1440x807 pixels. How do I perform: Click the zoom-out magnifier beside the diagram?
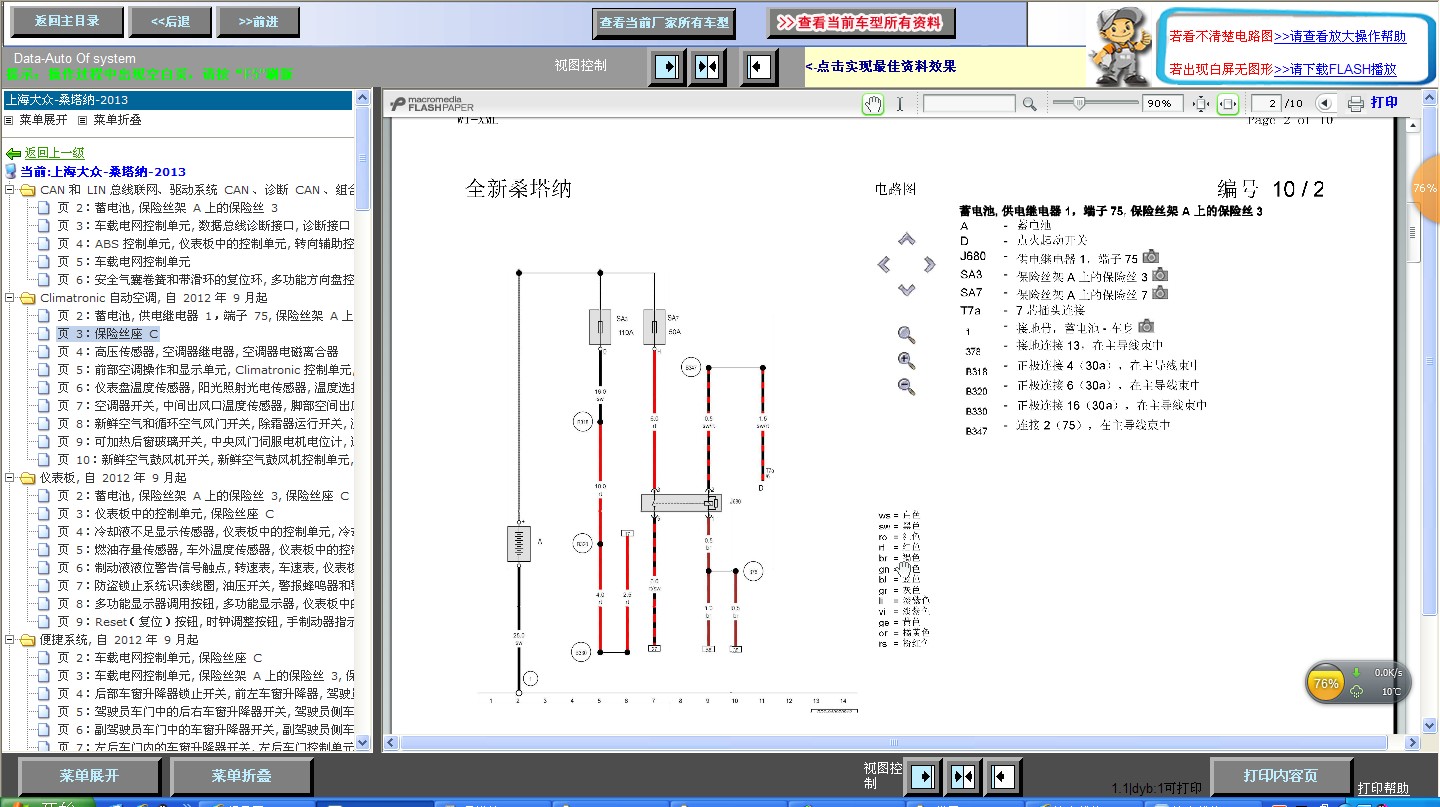(906, 387)
